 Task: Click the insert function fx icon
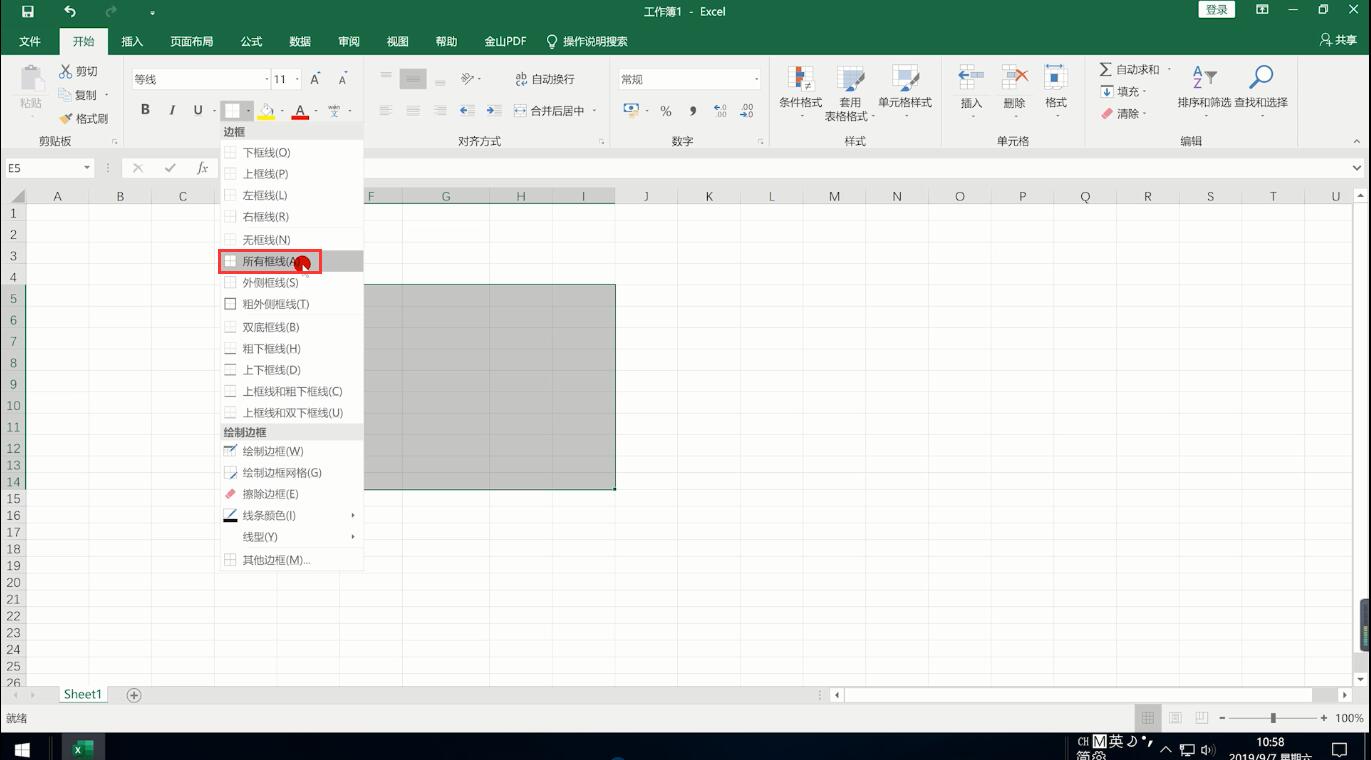pyautogui.click(x=202, y=168)
